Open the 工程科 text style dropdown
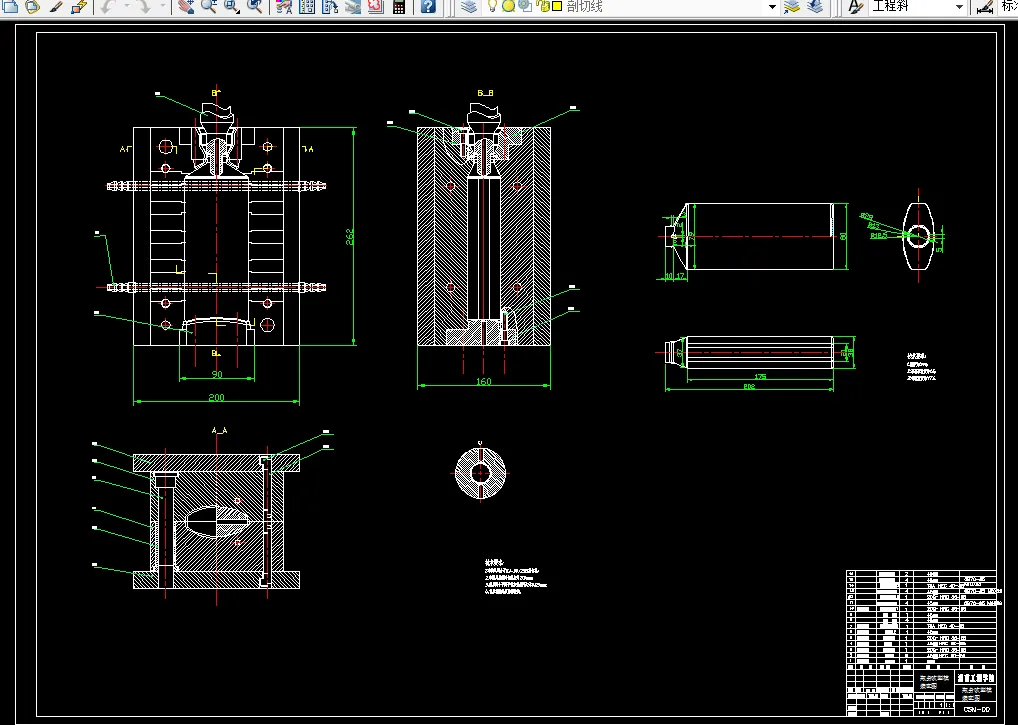This screenshot has height=725, width=1018. coord(959,6)
